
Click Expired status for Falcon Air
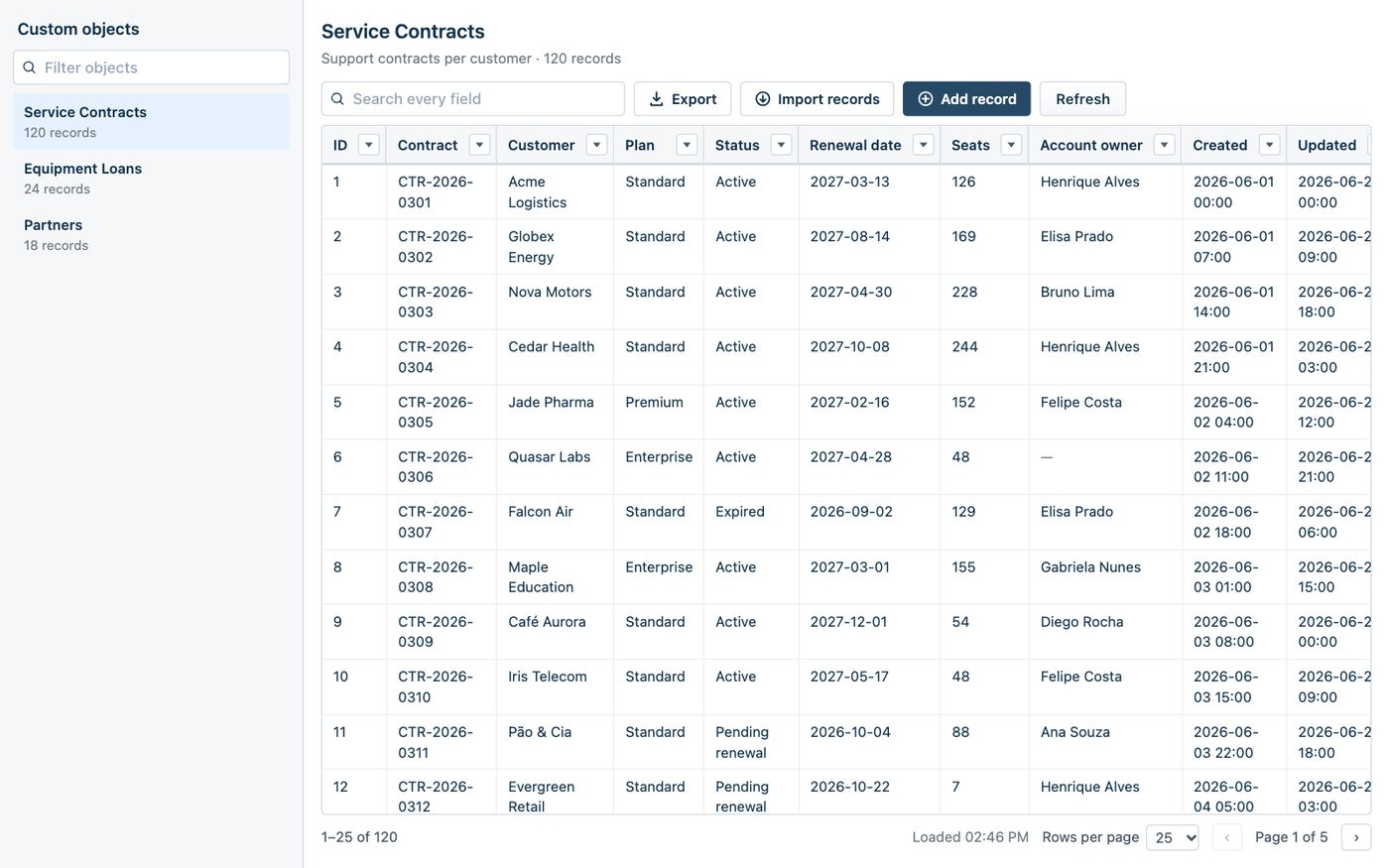(751, 522)
